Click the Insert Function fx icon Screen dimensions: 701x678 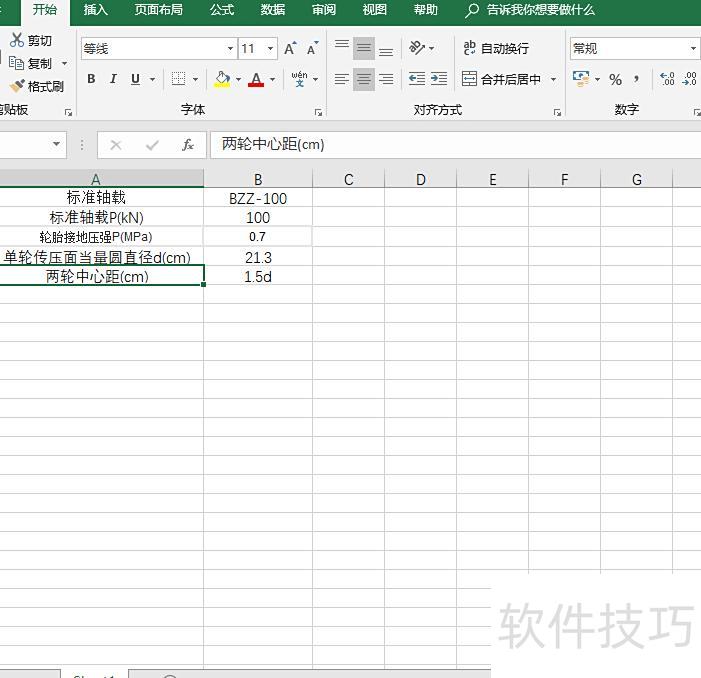[187, 145]
